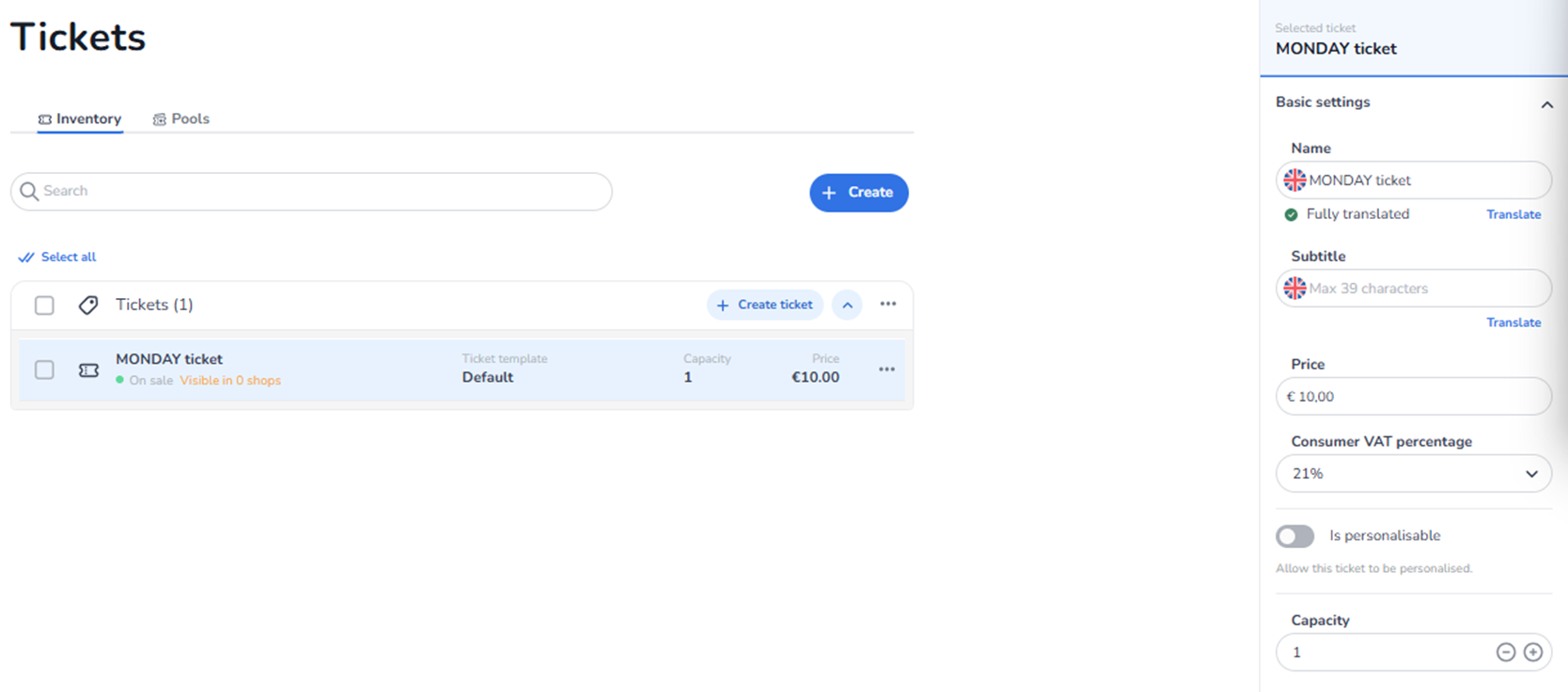The height and width of the screenshot is (692, 1568).
Task: Increase capacity with the plus icon
Action: pos(1533,653)
